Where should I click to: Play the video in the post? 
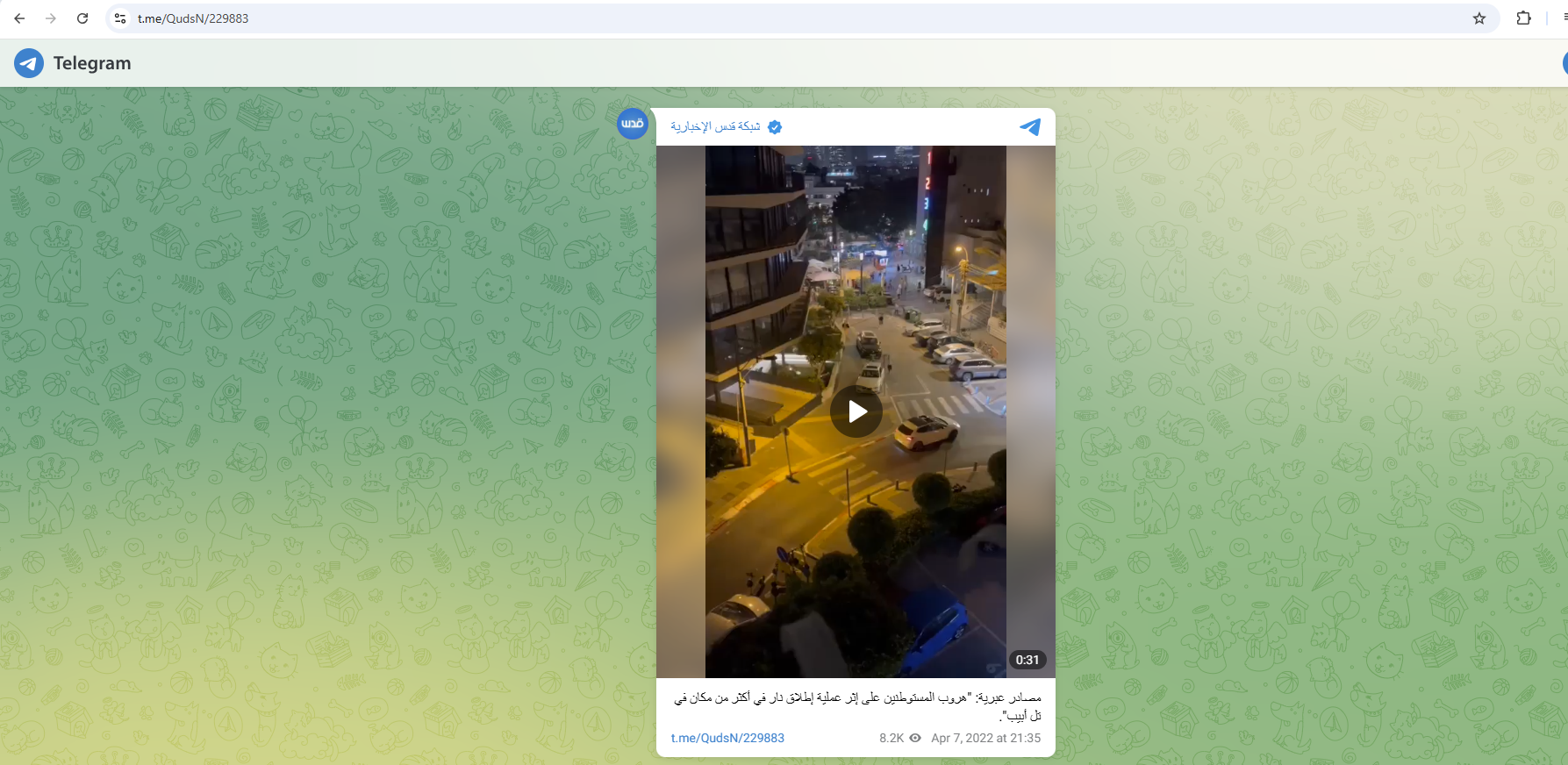click(x=856, y=411)
